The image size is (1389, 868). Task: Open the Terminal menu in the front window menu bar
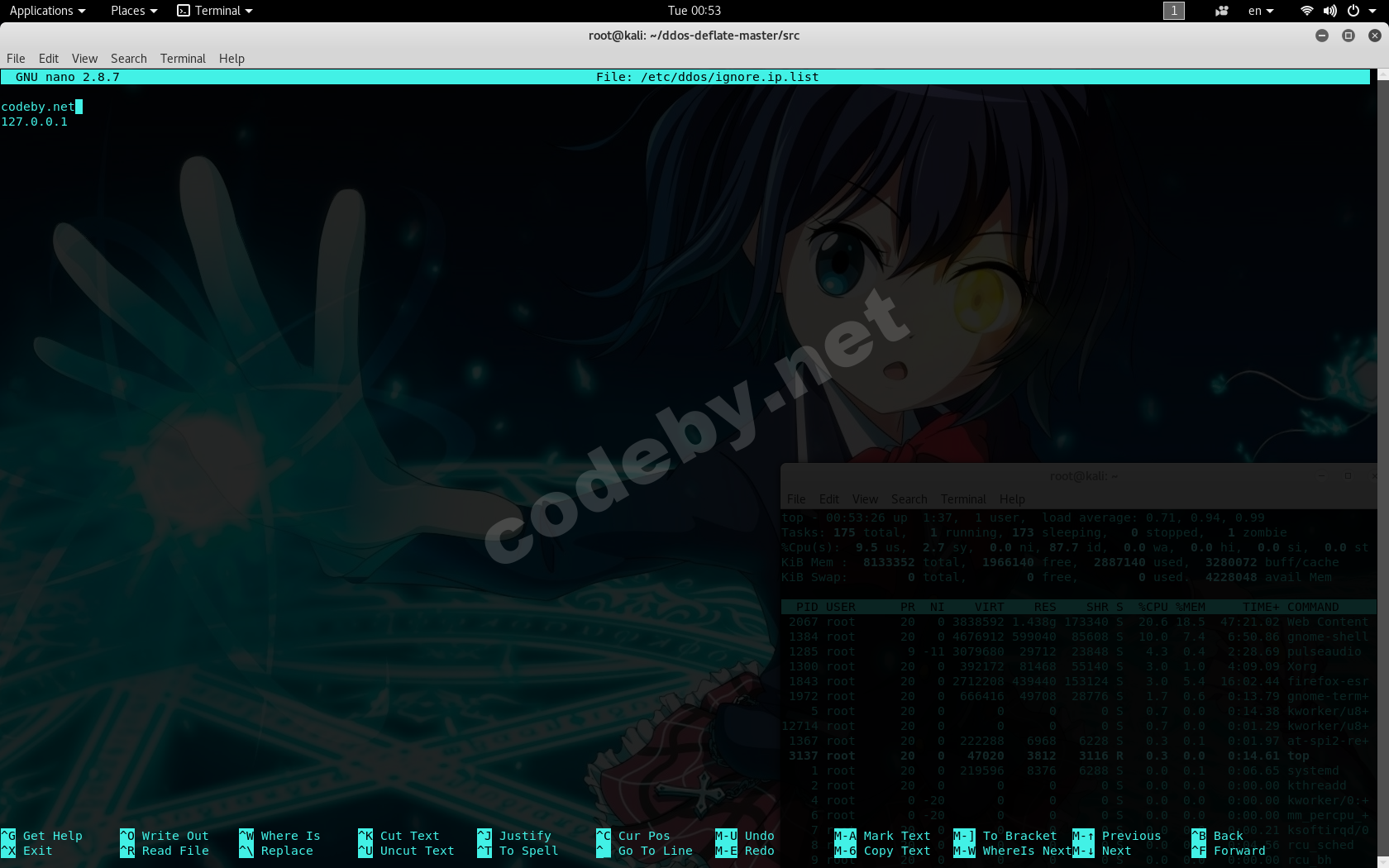183,59
